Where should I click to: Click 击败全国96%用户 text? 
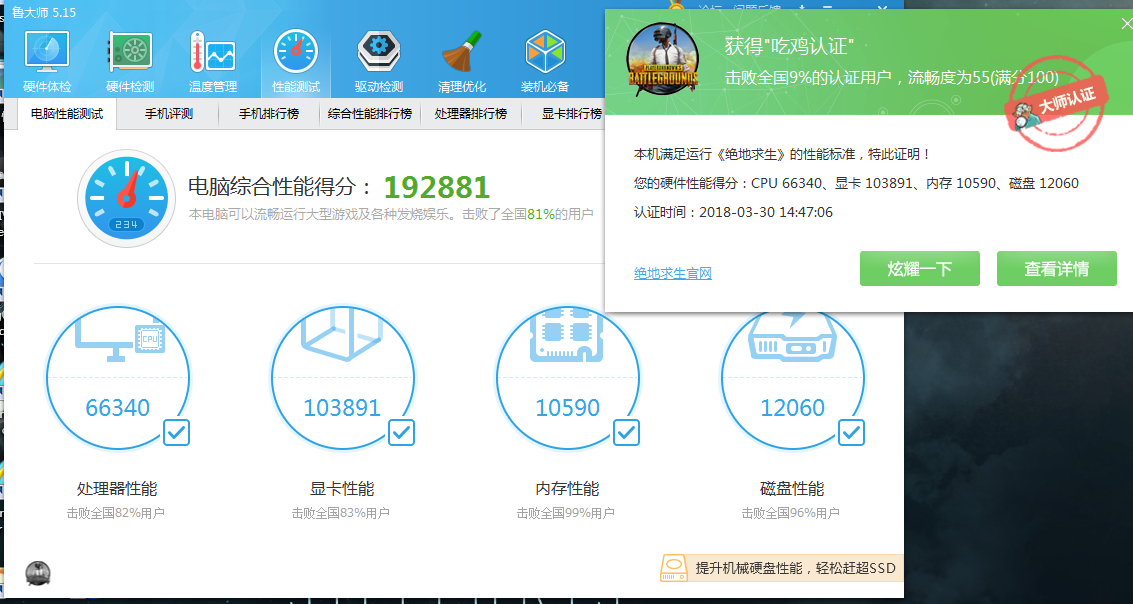[790, 513]
